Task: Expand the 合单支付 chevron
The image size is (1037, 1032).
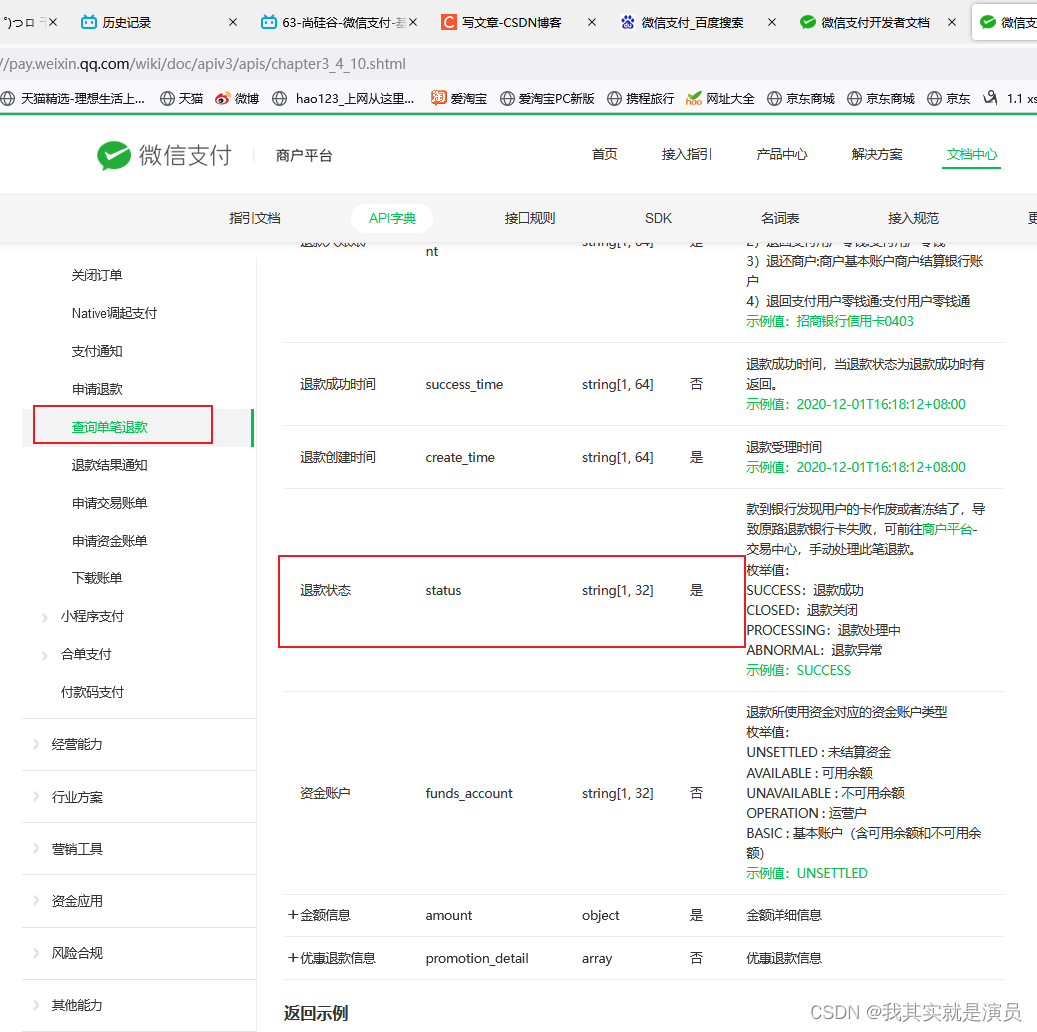Action: click(x=44, y=656)
